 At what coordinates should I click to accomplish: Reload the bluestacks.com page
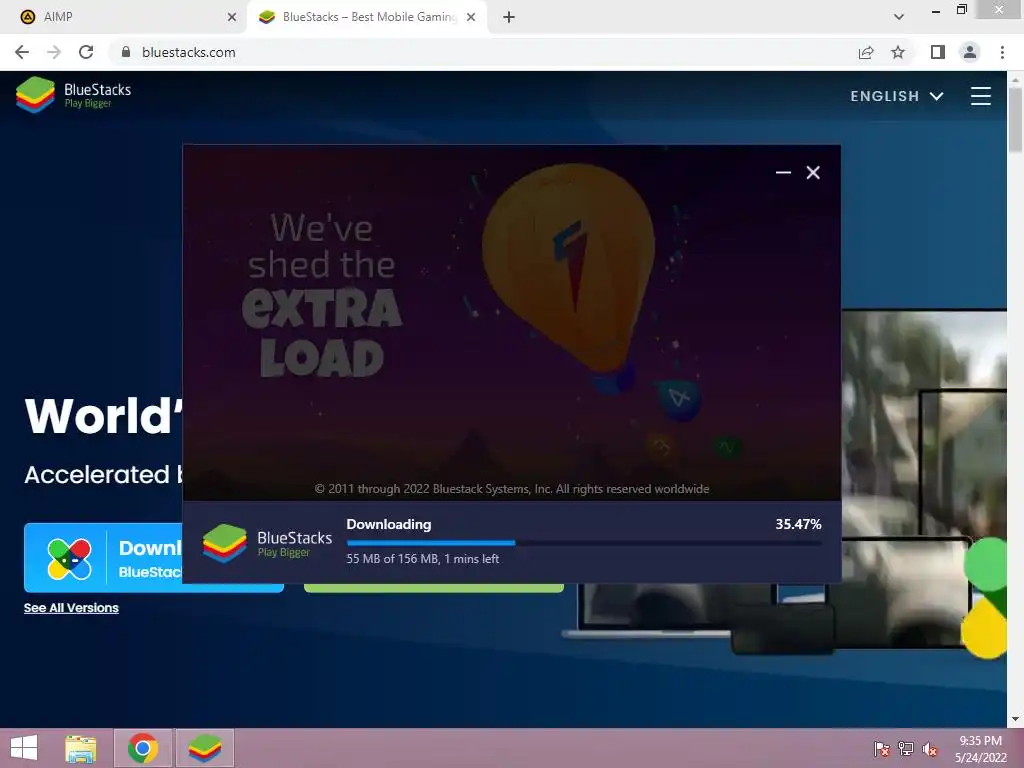coord(86,52)
